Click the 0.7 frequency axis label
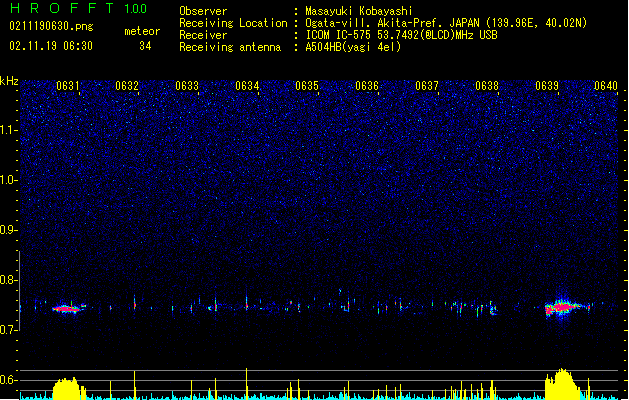The height and width of the screenshot is (400, 629). point(8,330)
